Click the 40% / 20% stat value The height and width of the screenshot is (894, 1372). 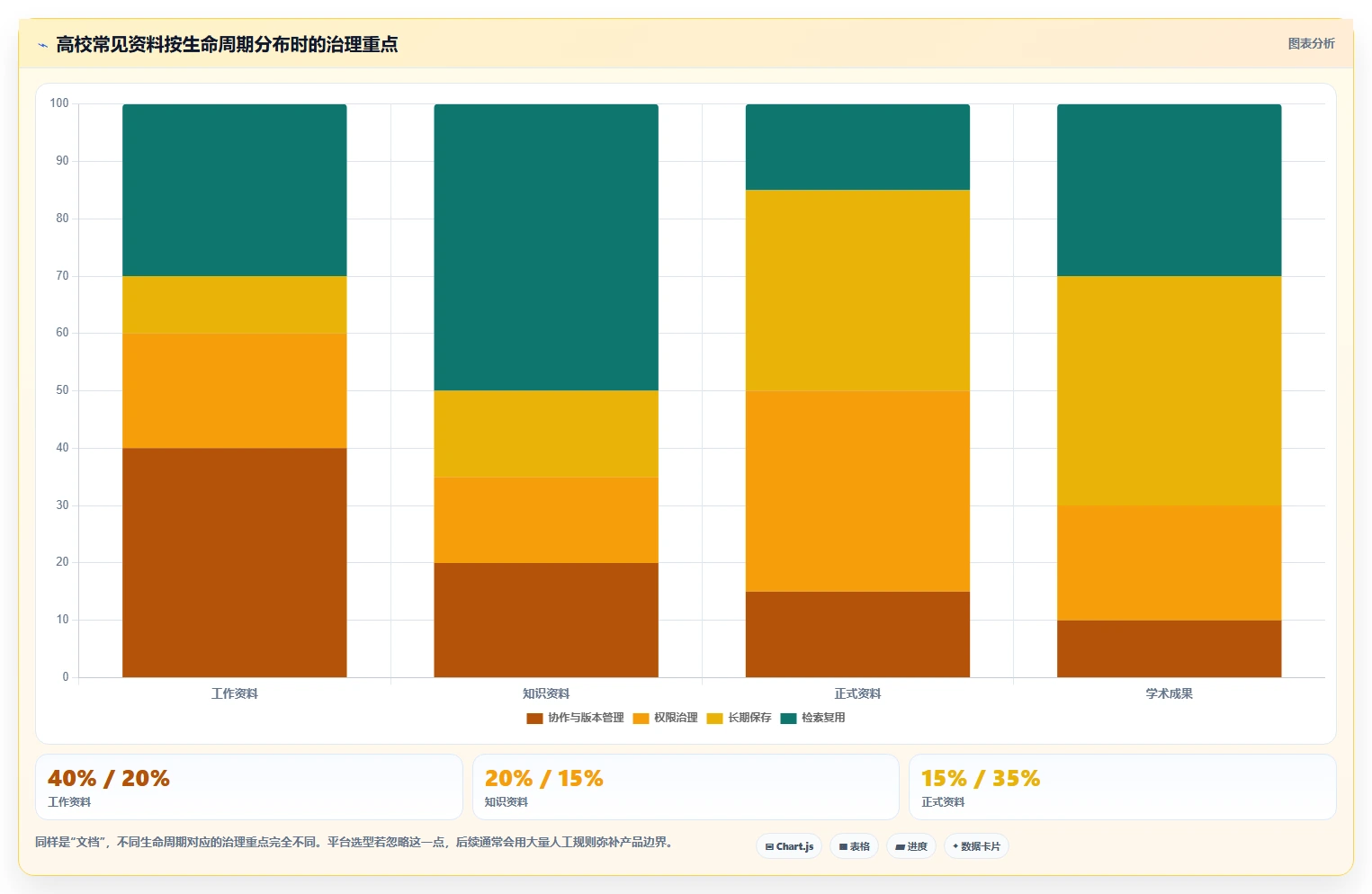point(109,778)
